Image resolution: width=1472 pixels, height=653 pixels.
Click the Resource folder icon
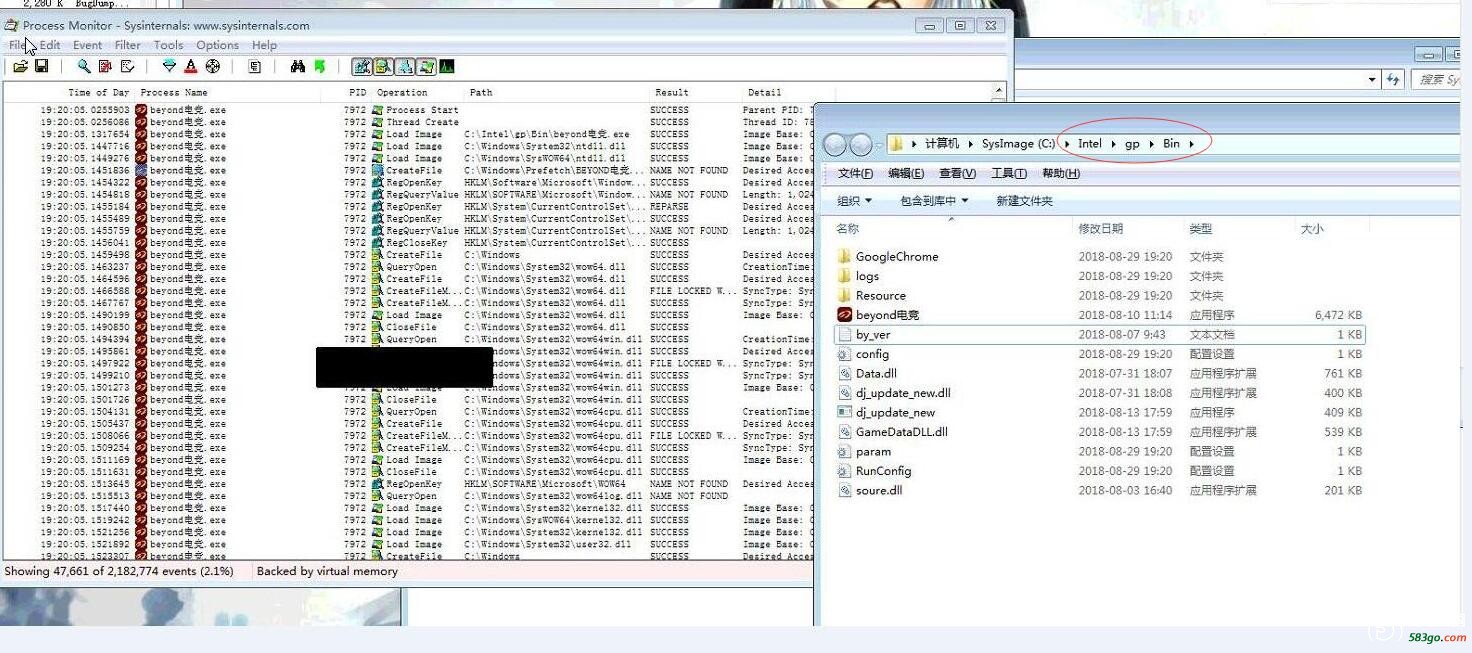(x=844, y=296)
